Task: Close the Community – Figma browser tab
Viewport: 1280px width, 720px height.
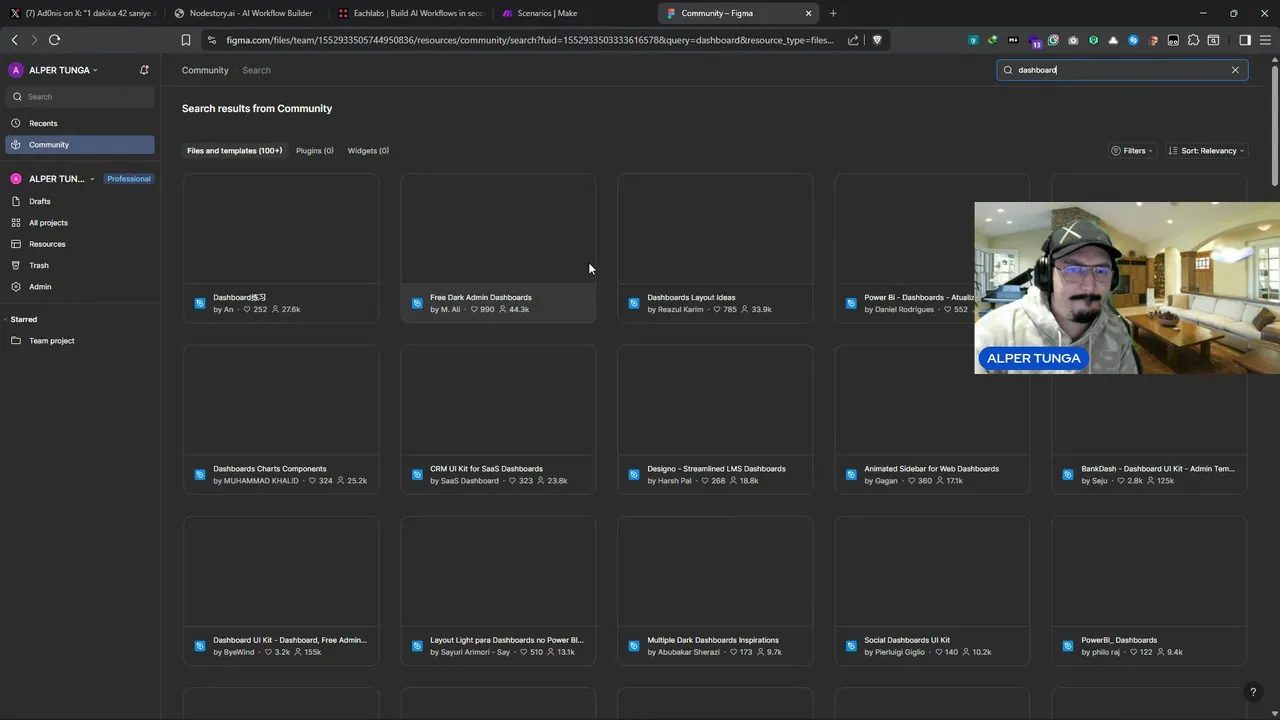Action: point(808,13)
